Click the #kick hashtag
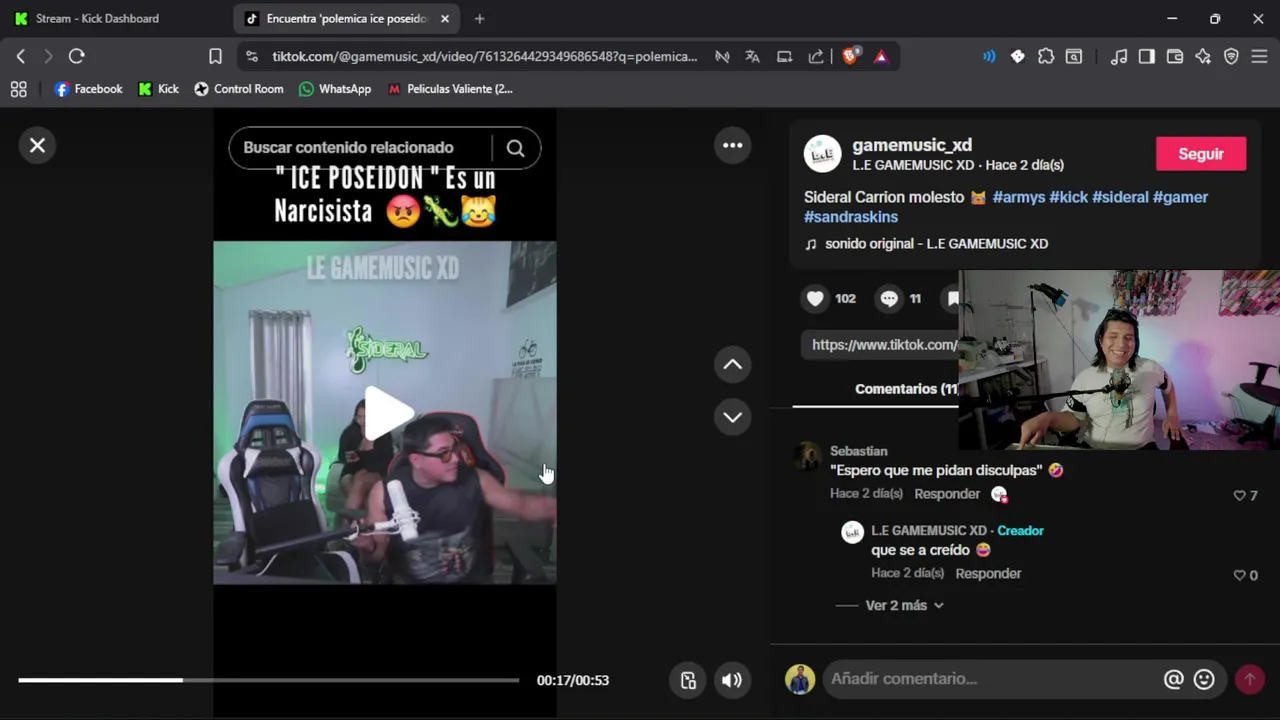The width and height of the screenshot is (1280, 720). [1068, 197]
